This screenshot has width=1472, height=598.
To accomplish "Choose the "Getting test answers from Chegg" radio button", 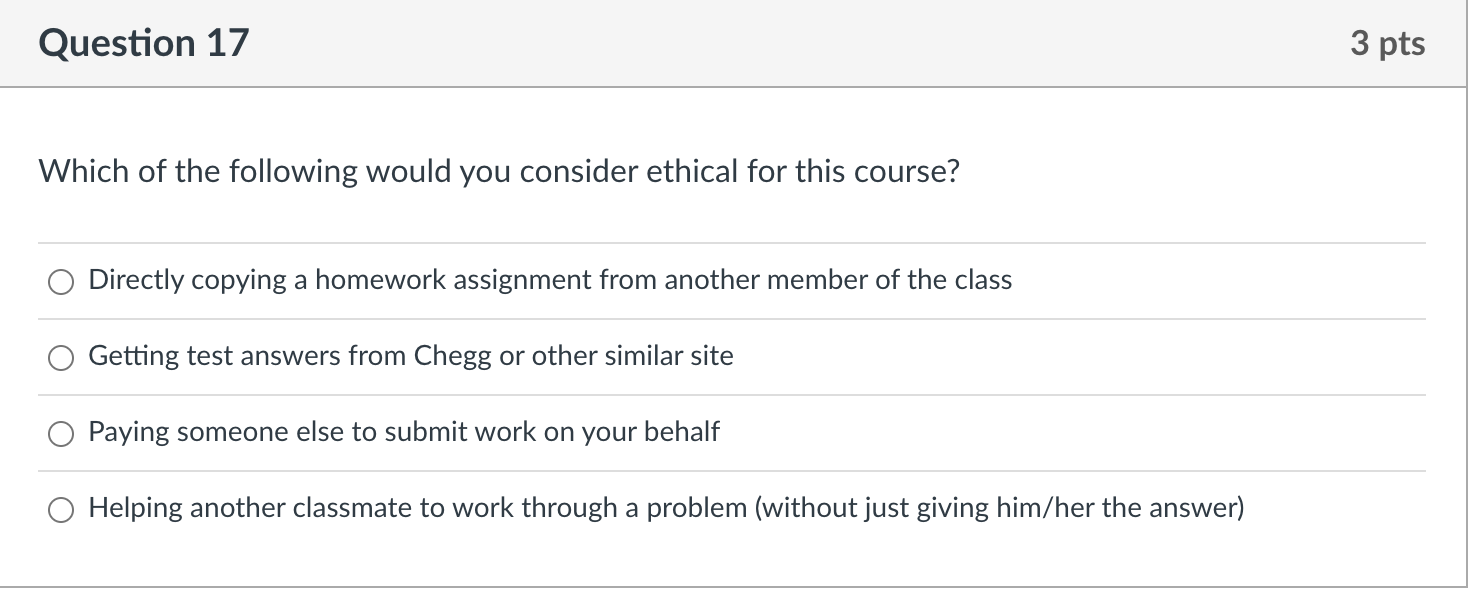I will pyautogui.click(x=61, y=357).
